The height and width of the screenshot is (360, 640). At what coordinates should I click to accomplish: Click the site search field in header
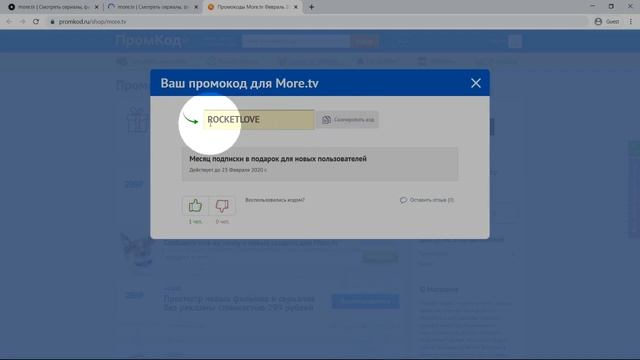296,41
